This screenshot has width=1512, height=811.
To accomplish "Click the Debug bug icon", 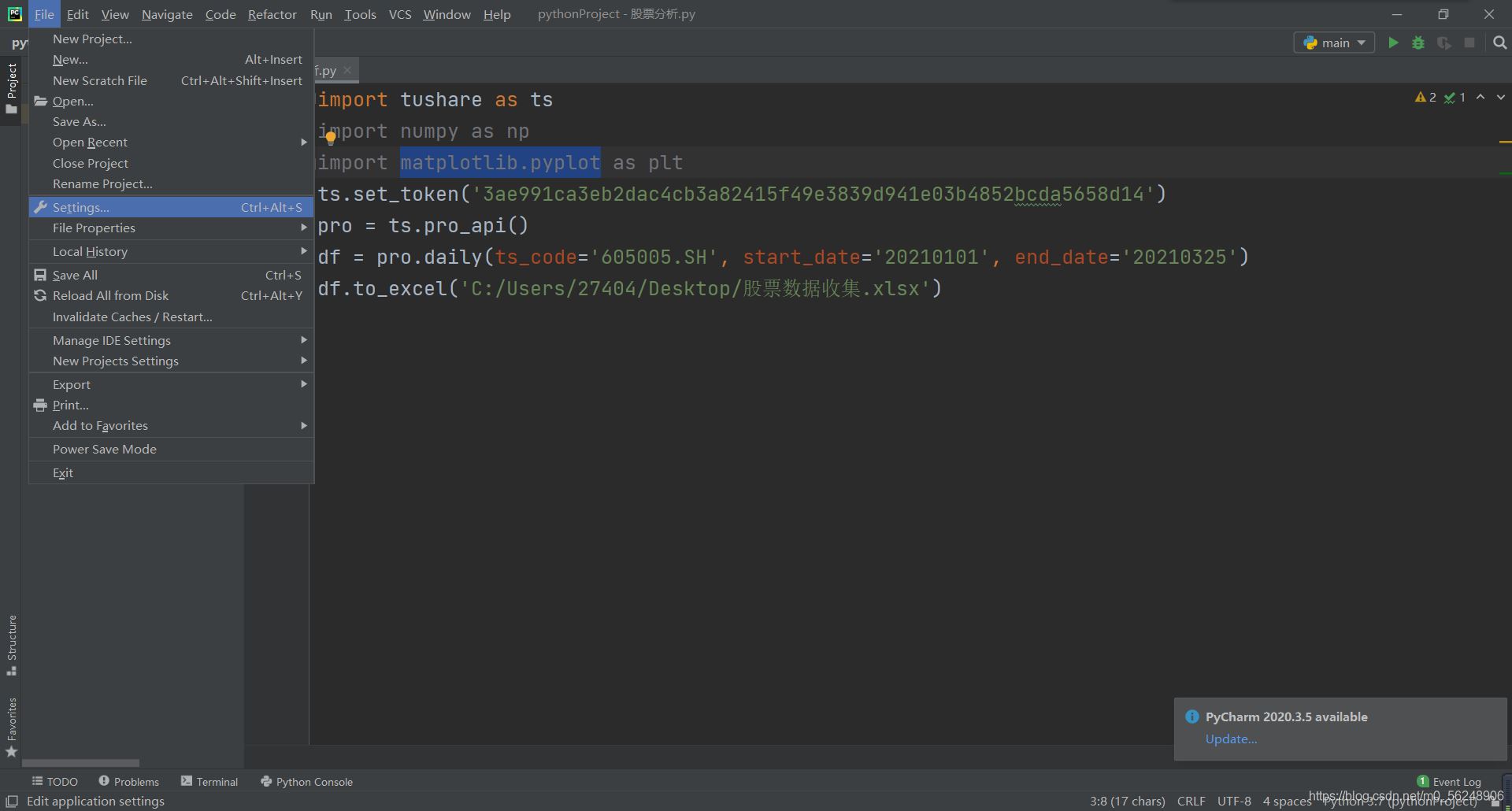I will pos(1418,43).
